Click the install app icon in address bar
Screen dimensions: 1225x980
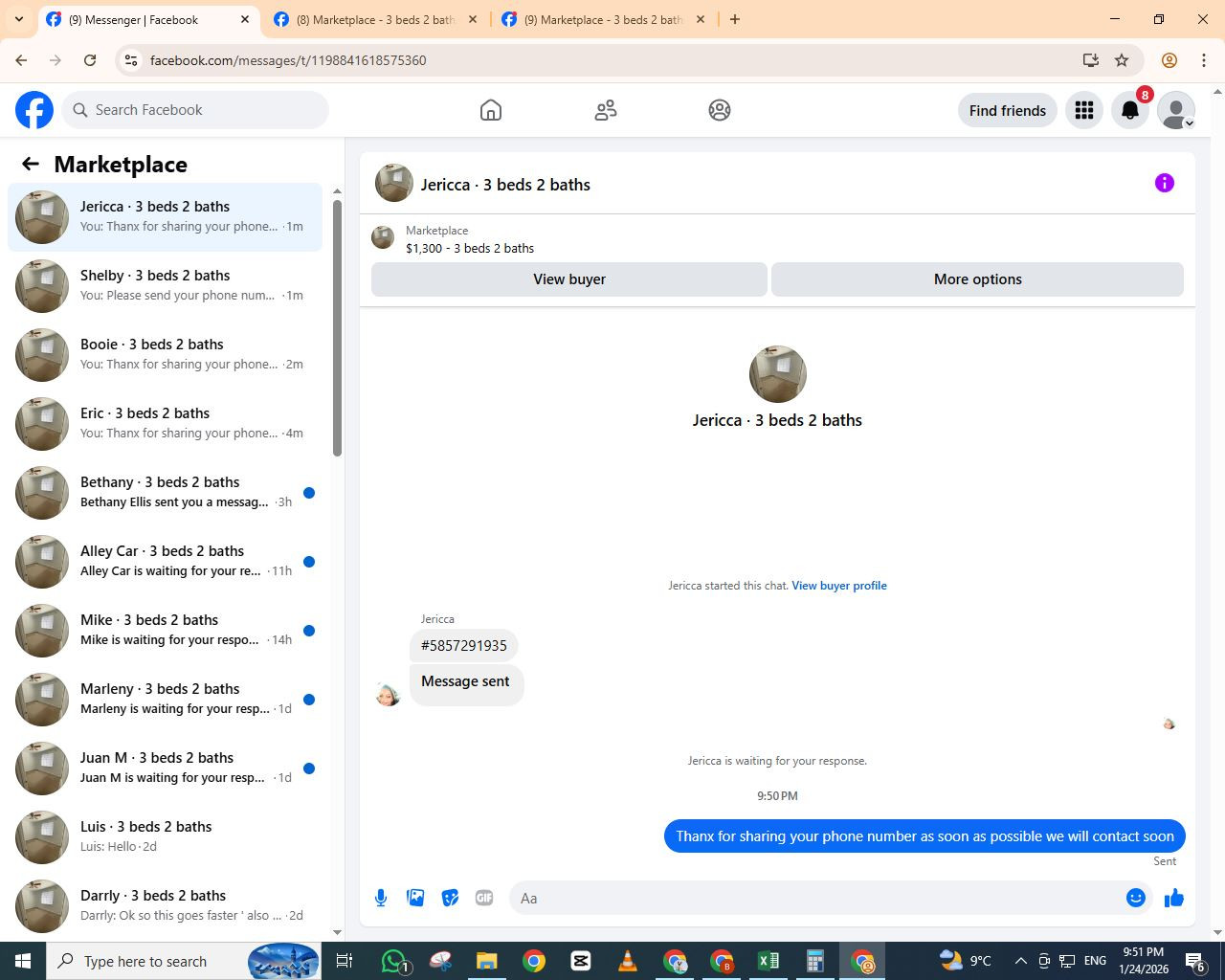click(x=1090, y=60)
